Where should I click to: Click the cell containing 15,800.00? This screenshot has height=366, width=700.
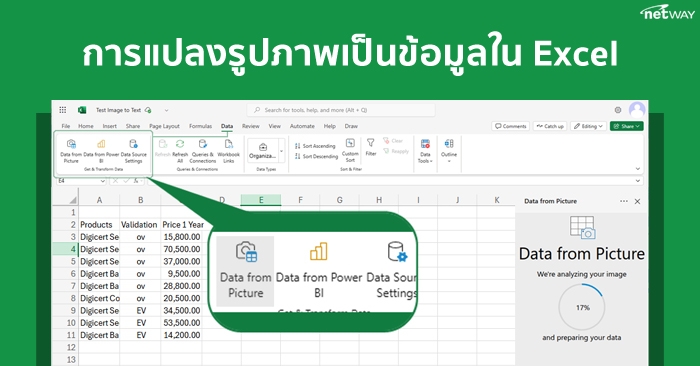tap(181, 237)
